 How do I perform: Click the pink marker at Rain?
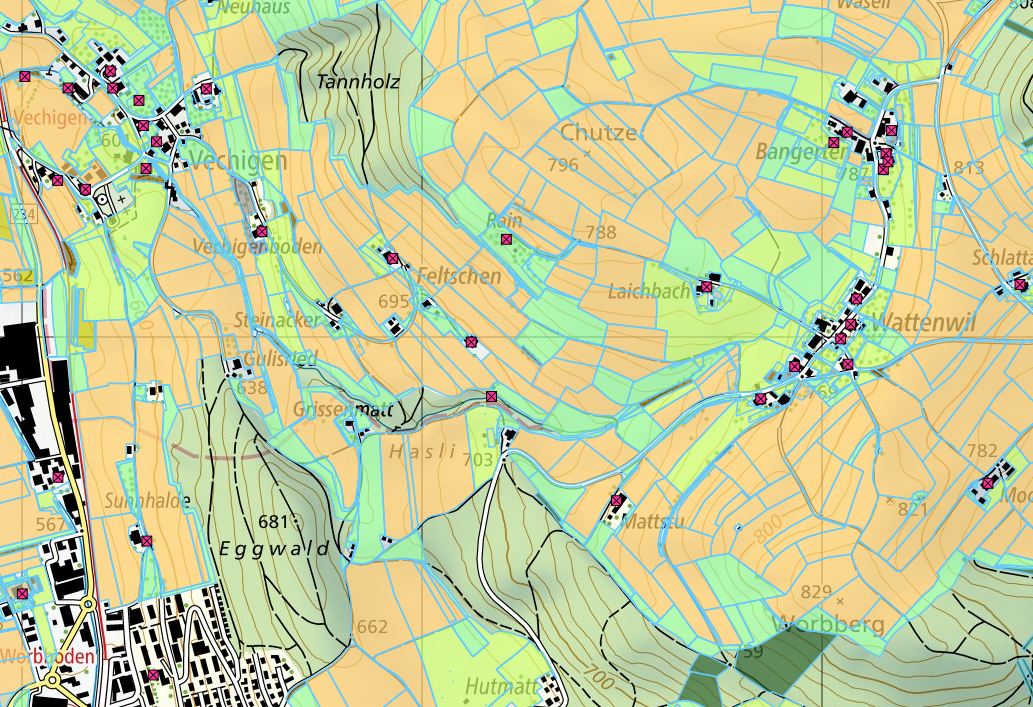[x=506, y=239]
